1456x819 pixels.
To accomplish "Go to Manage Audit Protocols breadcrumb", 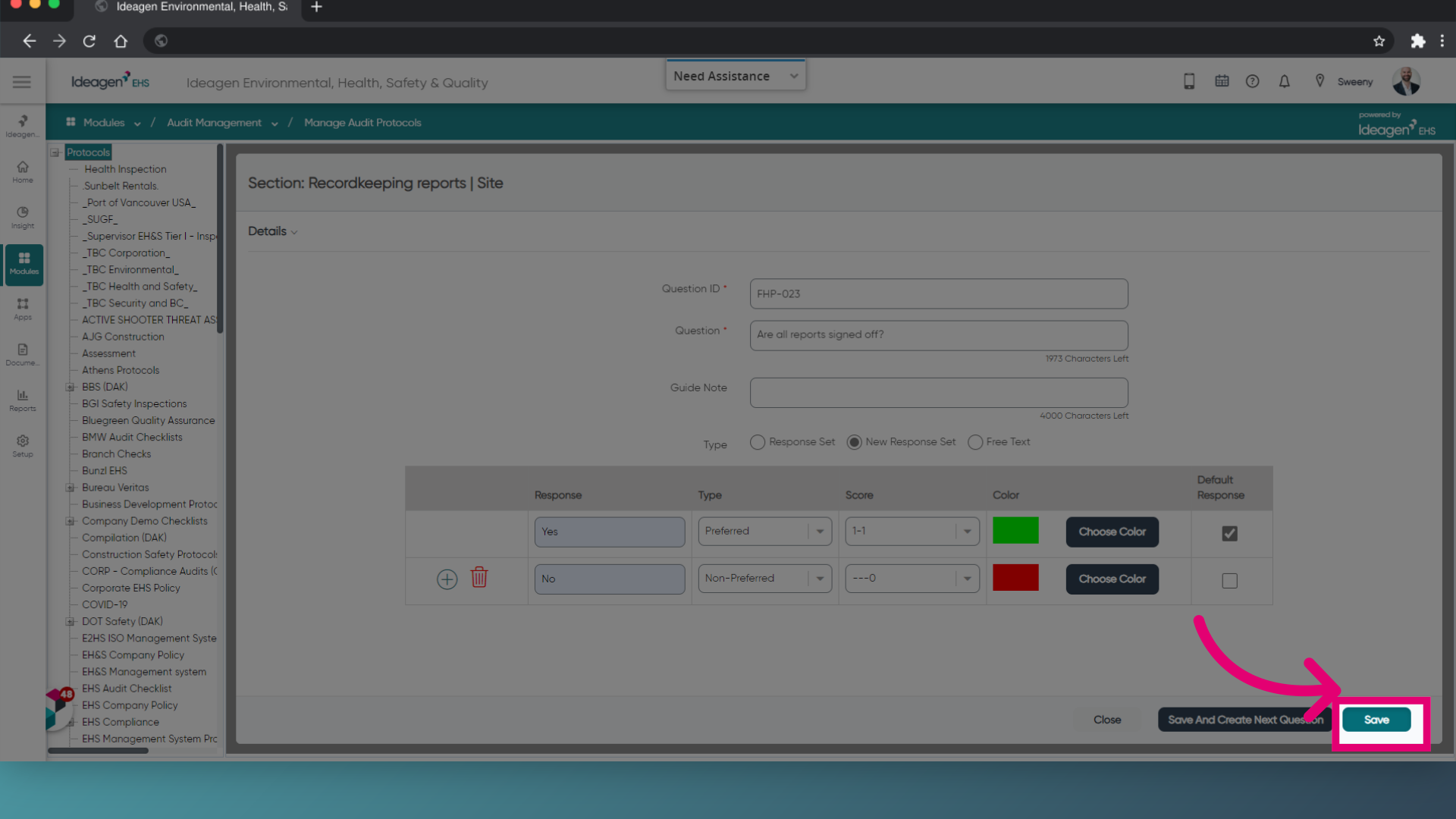I will [x=362, y=123].
